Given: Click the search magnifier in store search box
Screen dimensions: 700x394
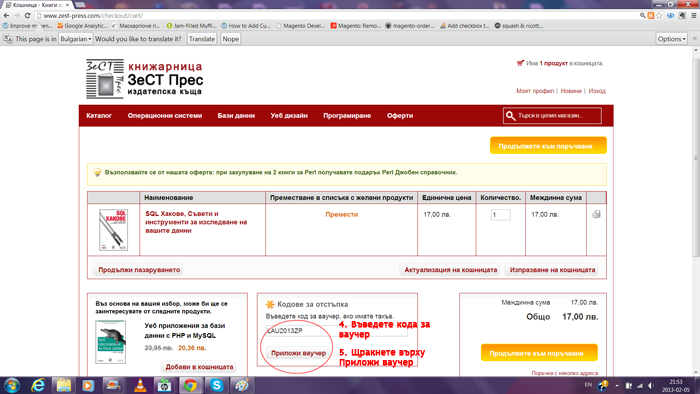Looking at the screenshot, I should coord(510,116).
